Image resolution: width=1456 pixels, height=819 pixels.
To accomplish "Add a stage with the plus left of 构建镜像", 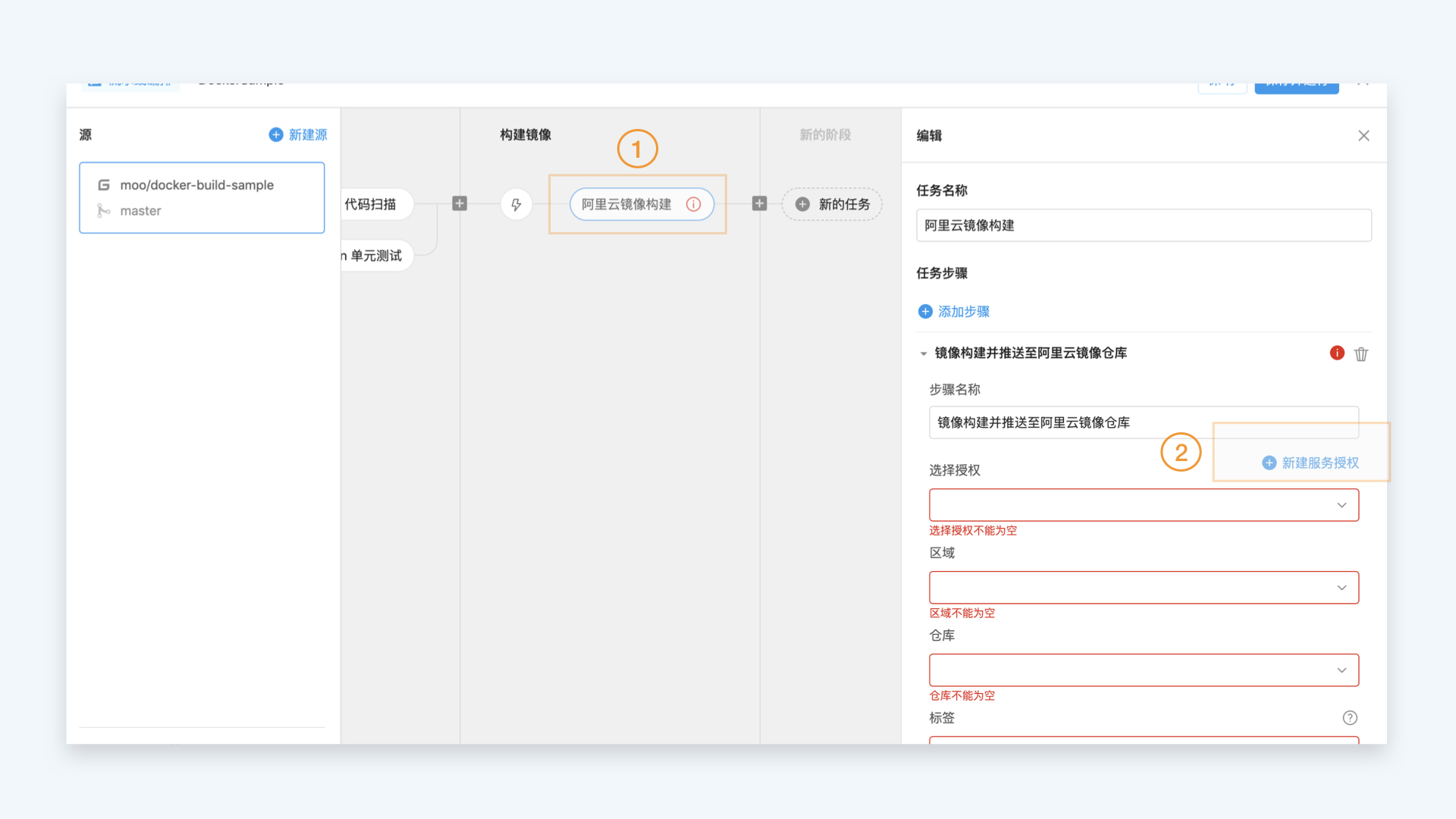I will click(x=460, y=203).
